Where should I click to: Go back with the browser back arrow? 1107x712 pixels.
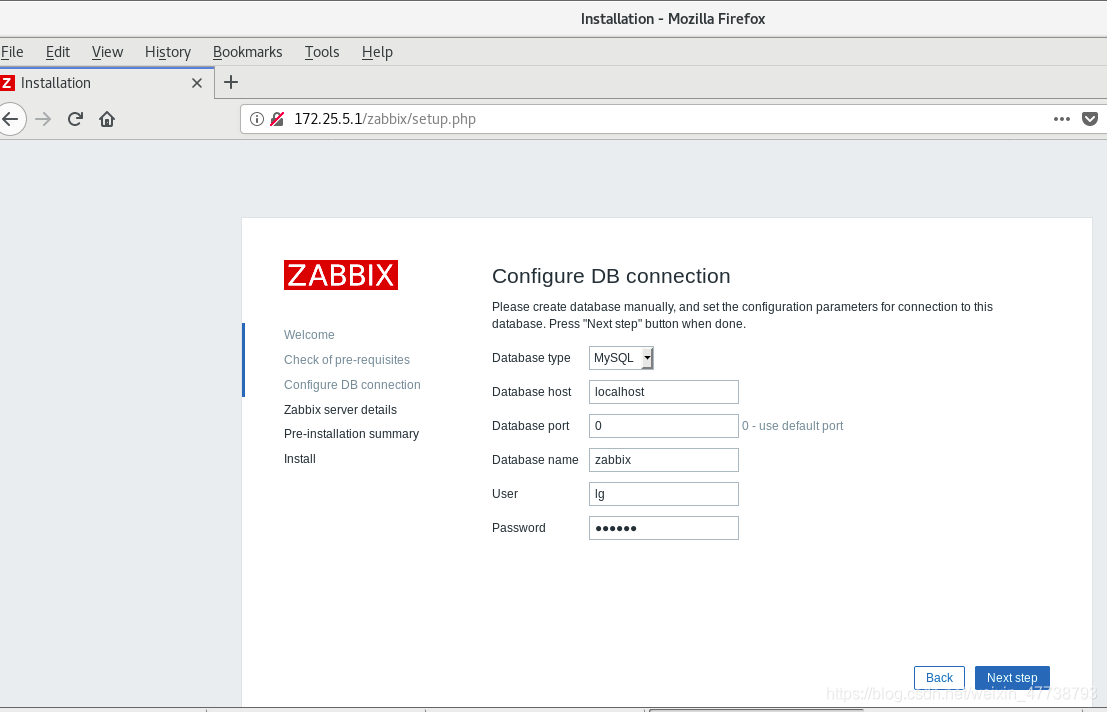coord(11,119)
